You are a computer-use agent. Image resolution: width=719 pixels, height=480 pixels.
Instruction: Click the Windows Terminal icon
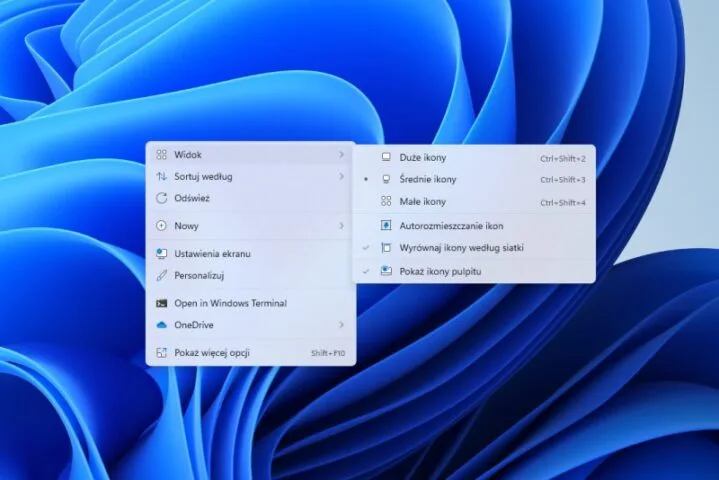pyautogui.click(x=161, y=303)
